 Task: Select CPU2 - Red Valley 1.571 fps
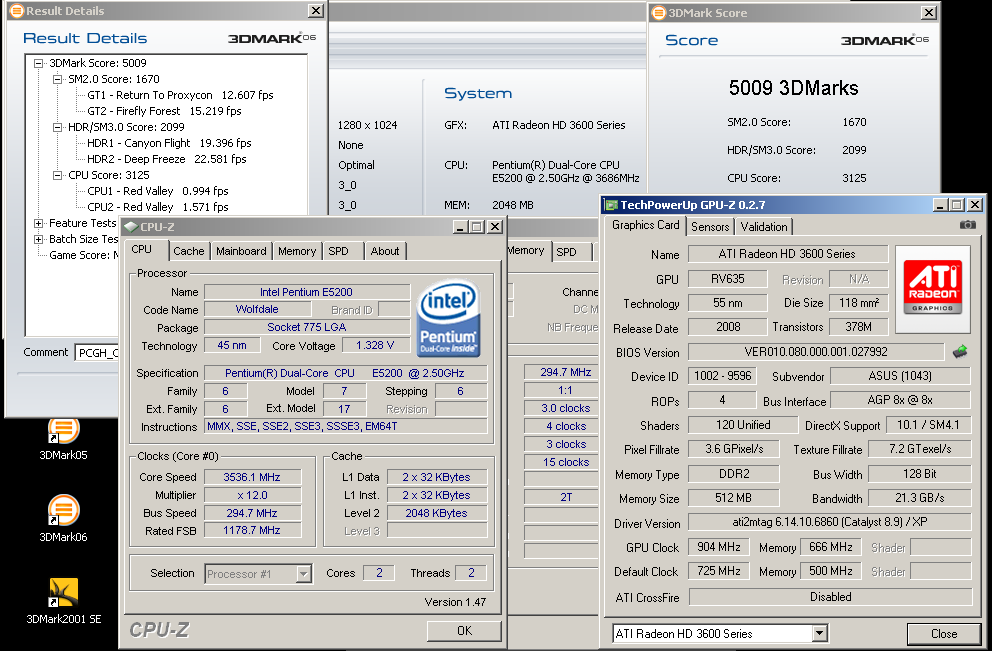point(158,207)
